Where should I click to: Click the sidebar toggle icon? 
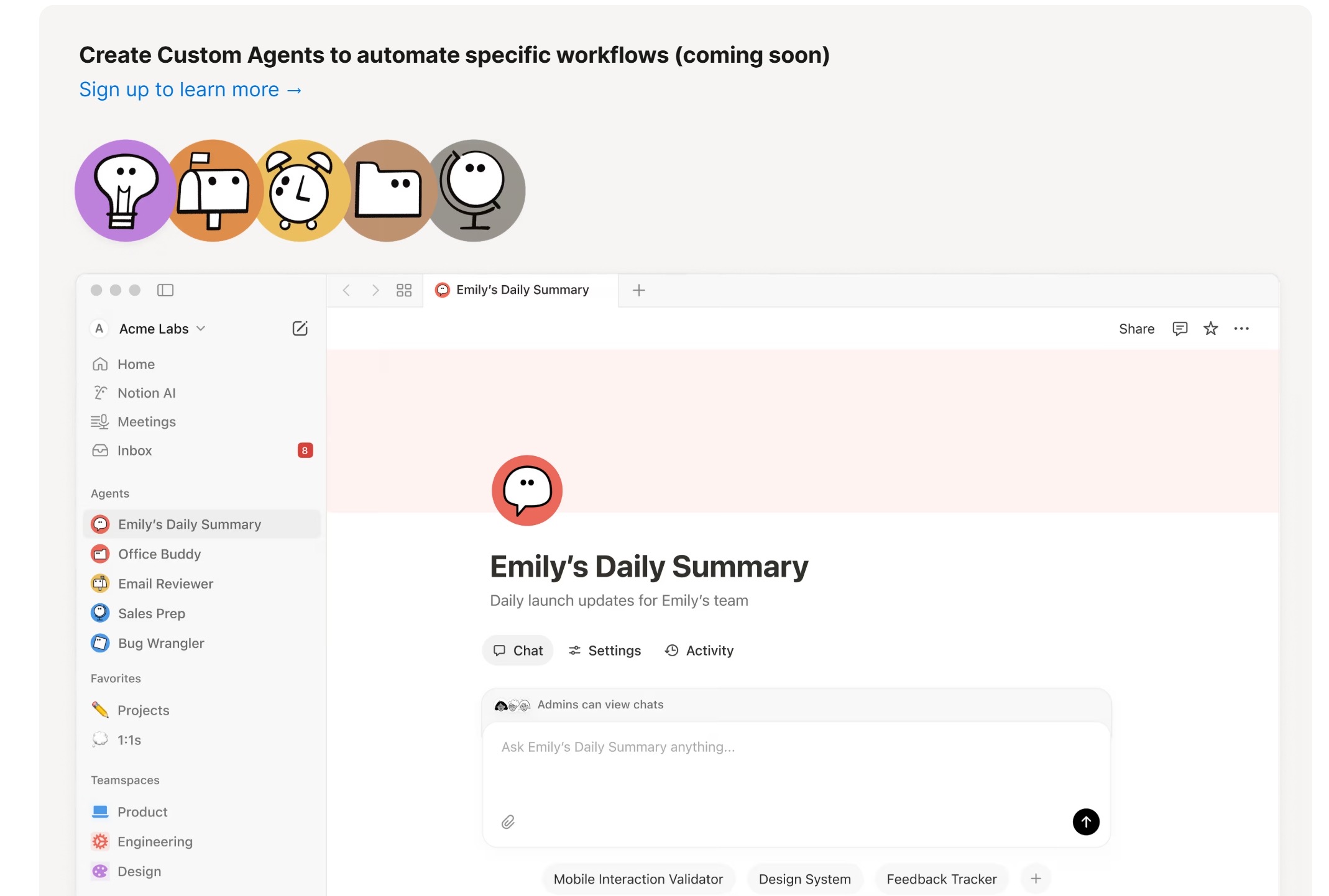coord(165,290)
